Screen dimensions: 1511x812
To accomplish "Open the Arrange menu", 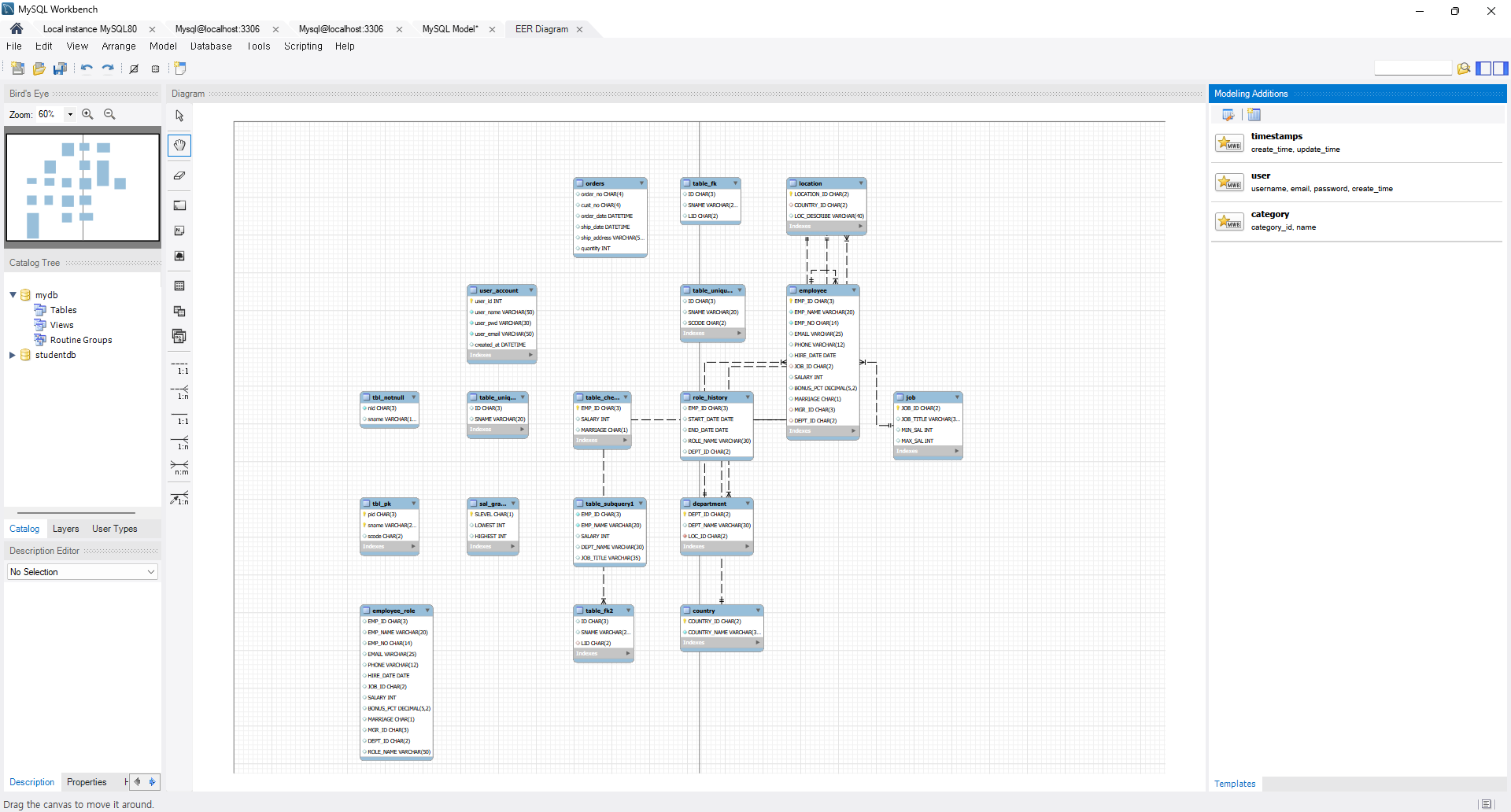I will click(x=119, y=46).
